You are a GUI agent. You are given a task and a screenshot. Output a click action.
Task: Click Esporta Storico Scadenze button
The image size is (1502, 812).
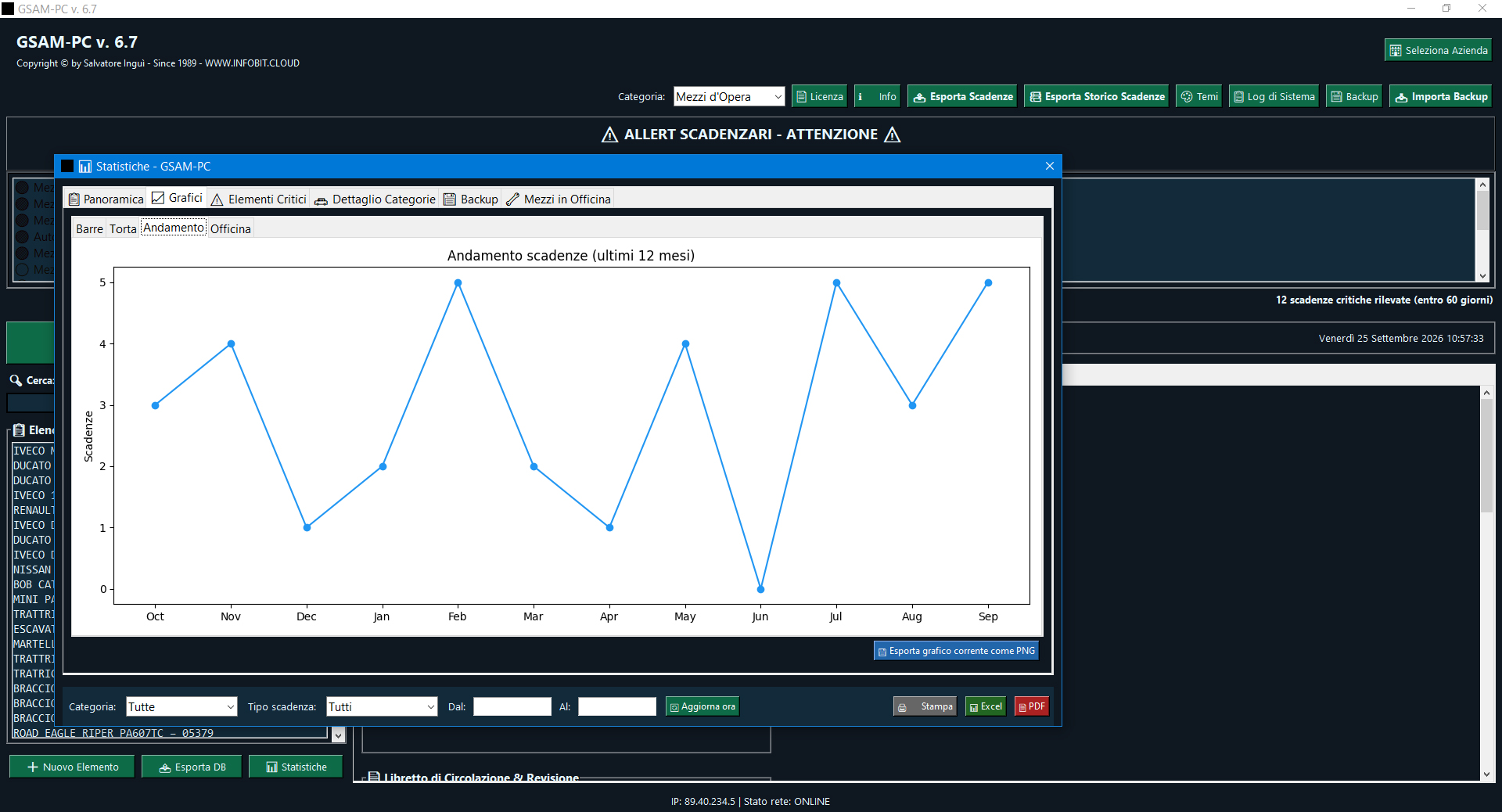(x=1096, y=96)
